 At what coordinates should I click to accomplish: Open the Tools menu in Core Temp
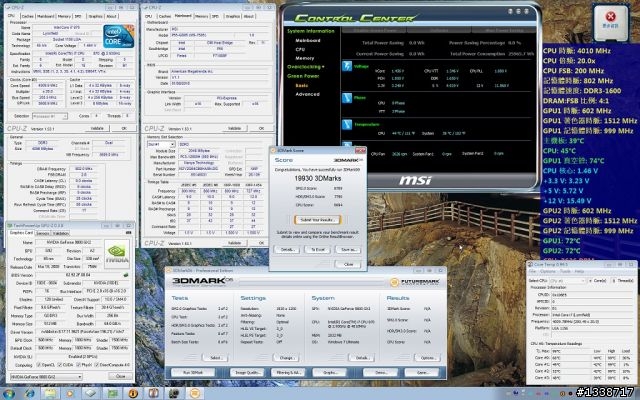click(x=565, y=271)
